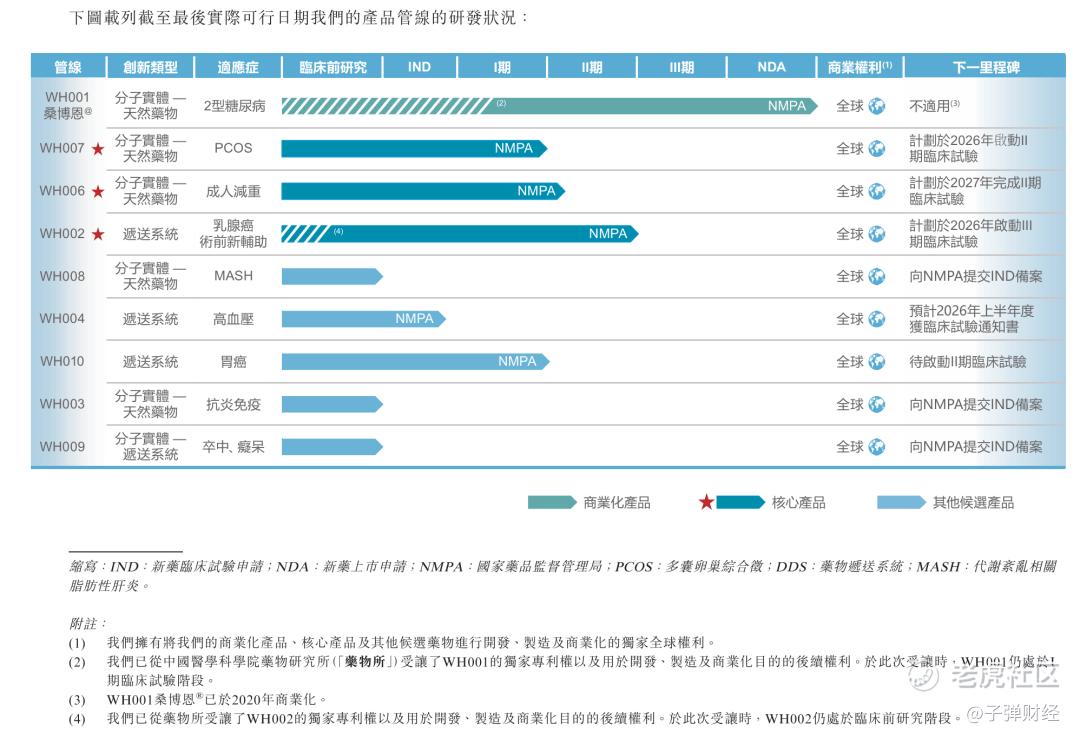Click the globe icon in WH001 row
Screen dimensions: 1080x738
click(876, 106)
